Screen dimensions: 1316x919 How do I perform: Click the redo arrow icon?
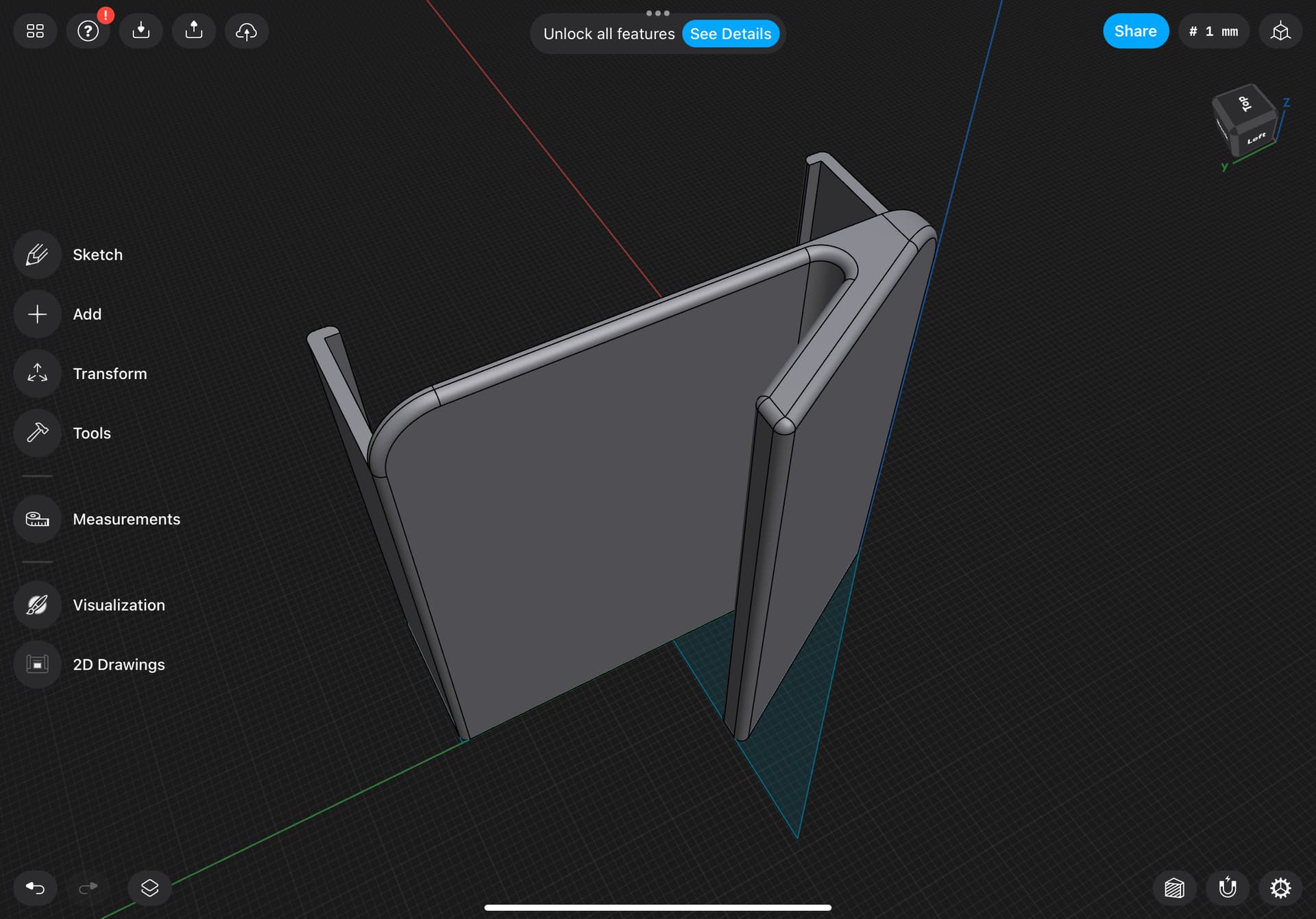pyautogui.click(x=88, y=888)
